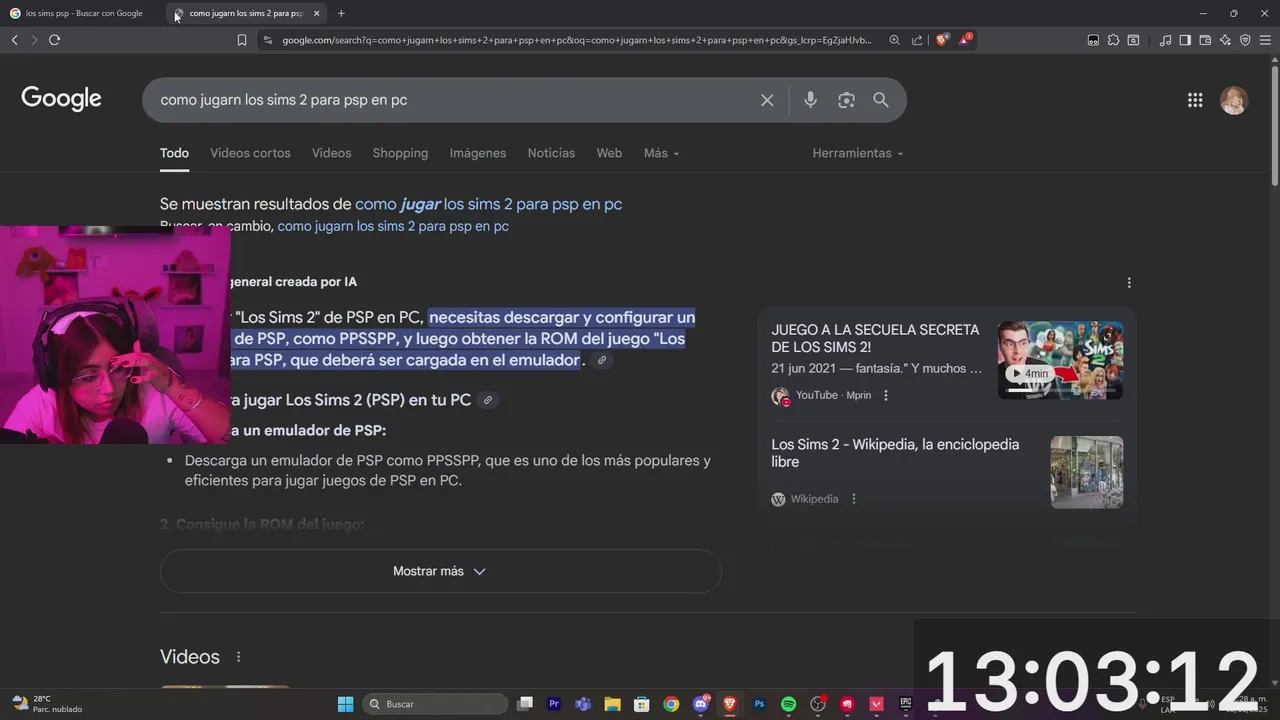Search instead for 'como jugarn los sims 2' link
Viewport: 1280px width, 720px height.
(393, 227)
